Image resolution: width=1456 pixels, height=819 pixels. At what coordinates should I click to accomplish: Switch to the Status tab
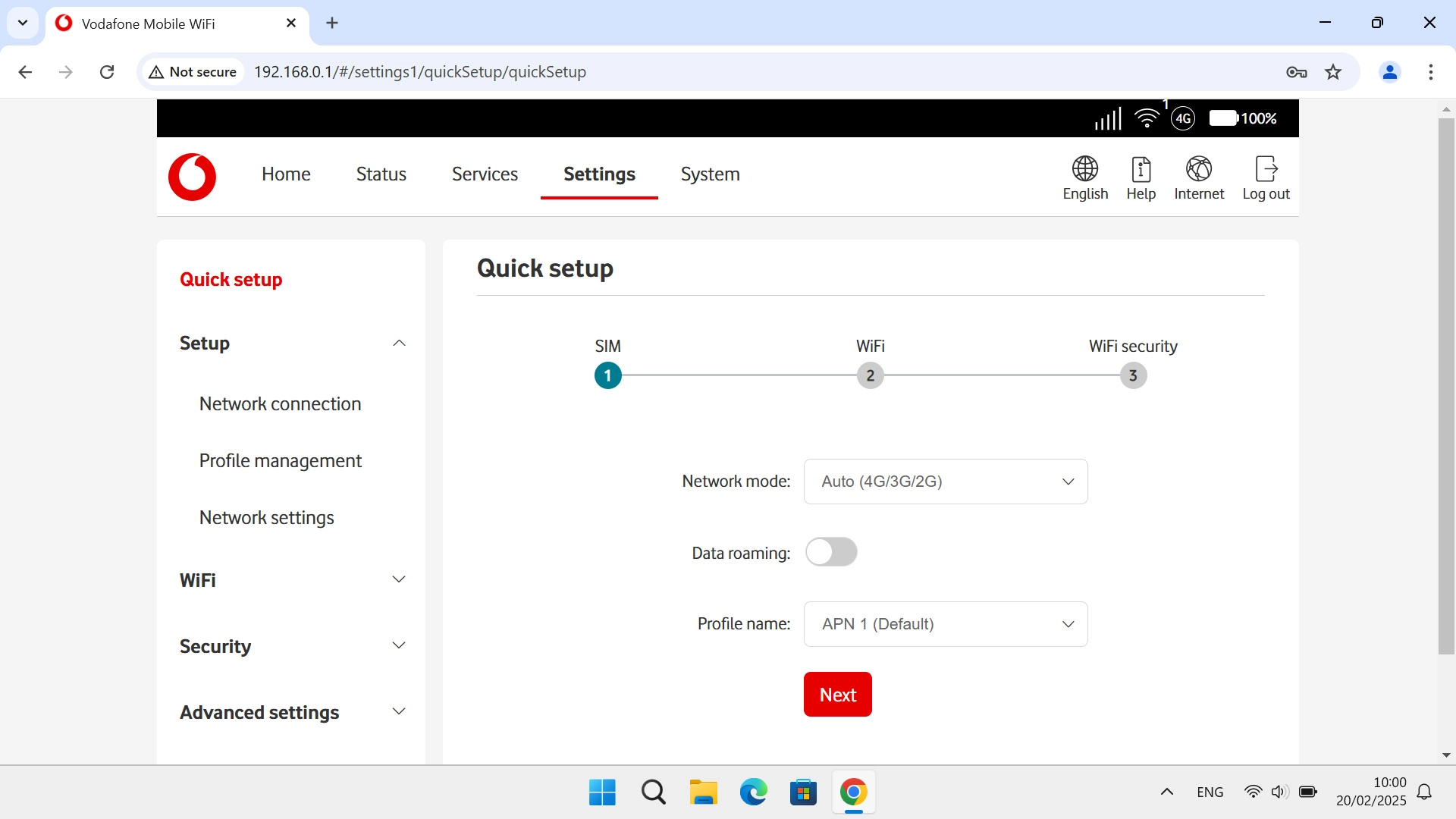[x=381, y=174]
